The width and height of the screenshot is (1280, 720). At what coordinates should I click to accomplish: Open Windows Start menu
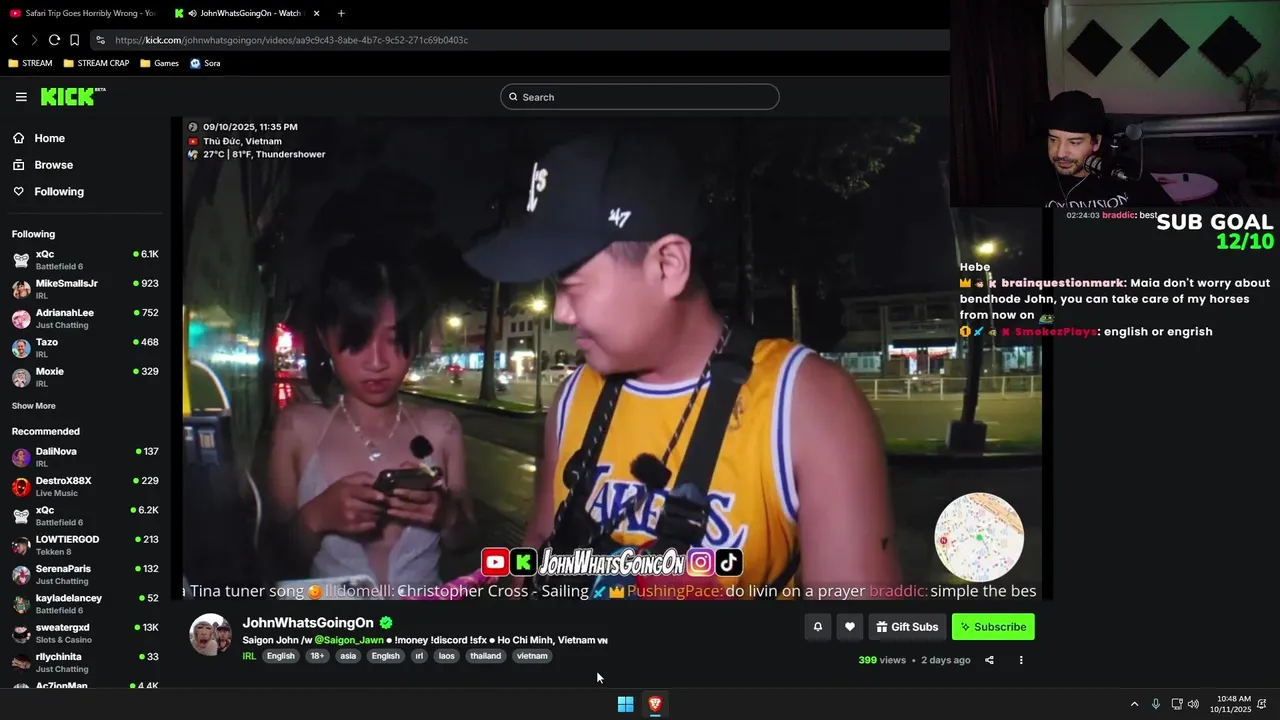[625, 704]
